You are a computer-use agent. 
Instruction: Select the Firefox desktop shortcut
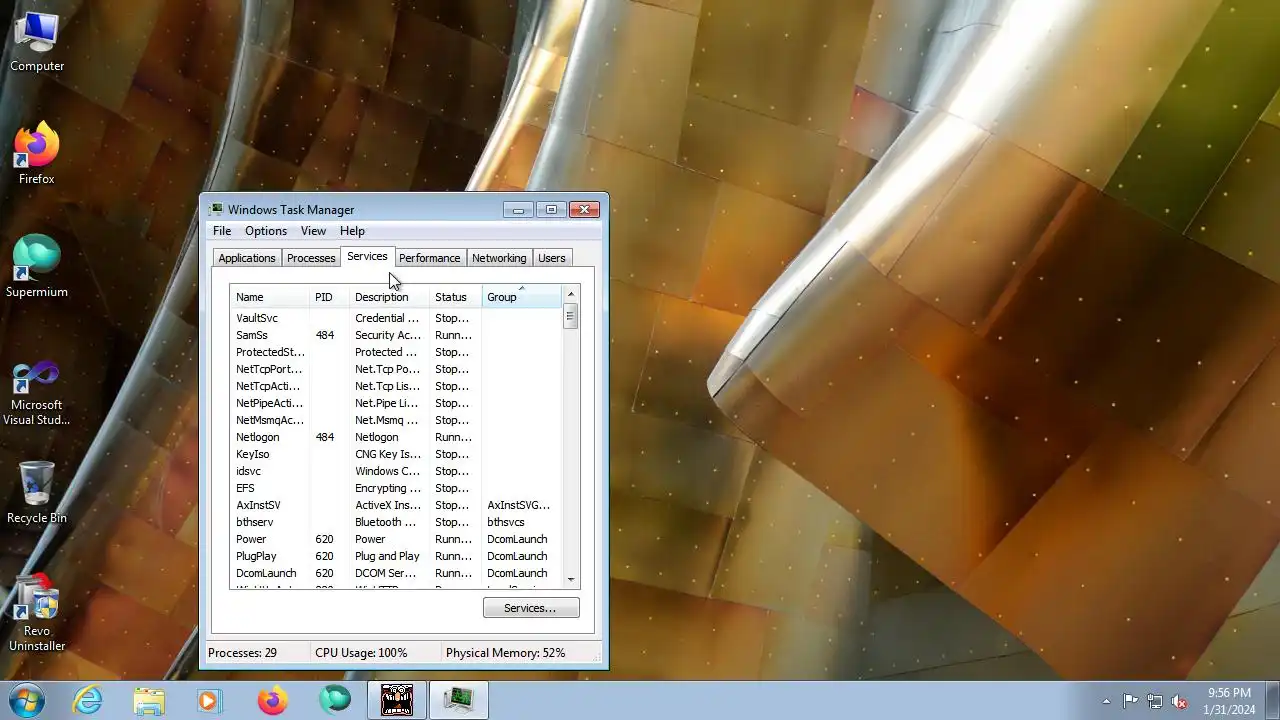coord(37,153)
